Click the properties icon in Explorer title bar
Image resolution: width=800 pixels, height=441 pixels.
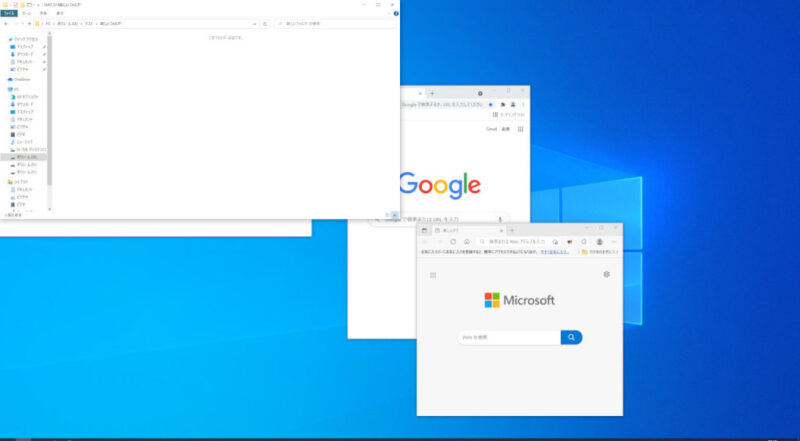pyautogui.click(x=16, y=5)
